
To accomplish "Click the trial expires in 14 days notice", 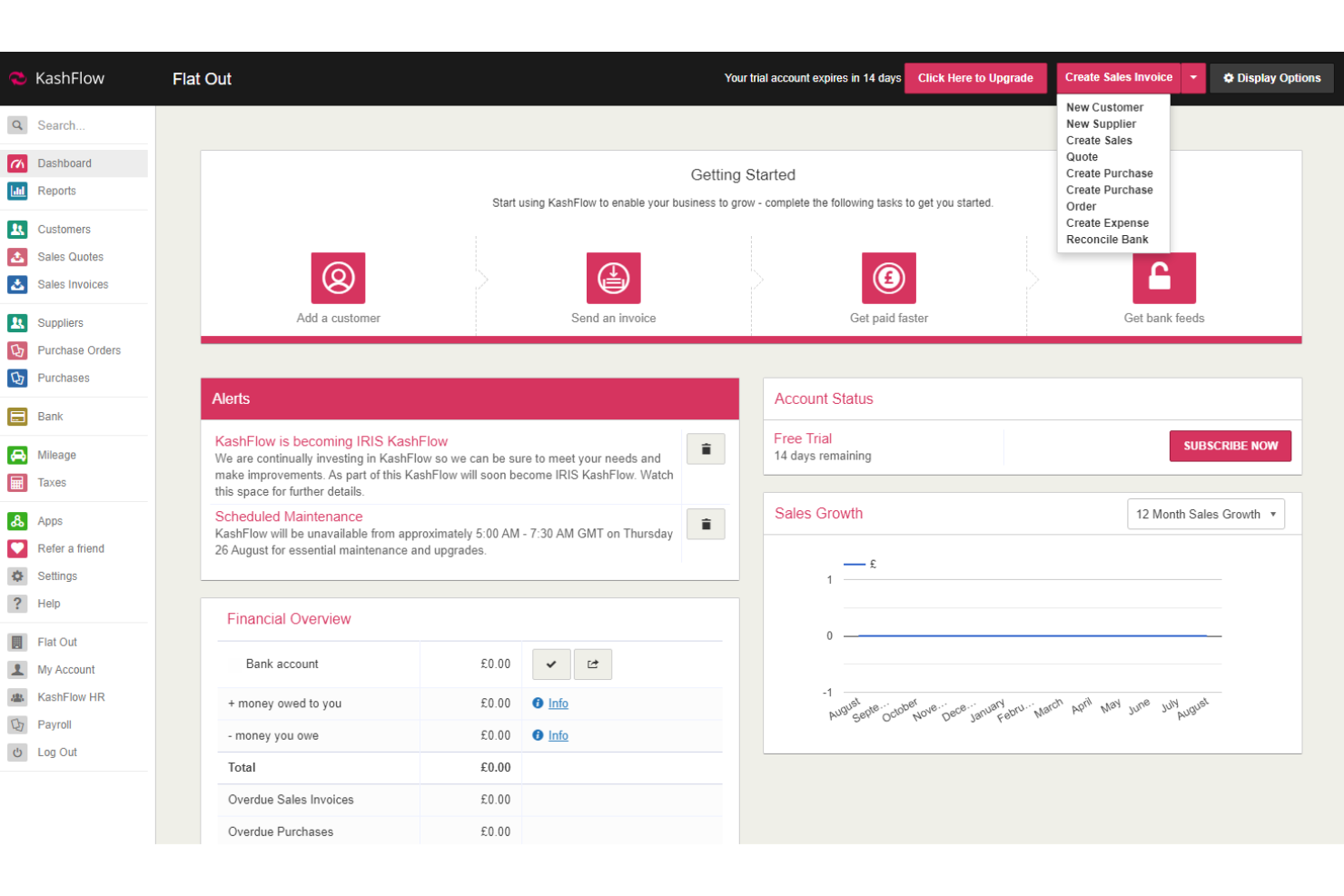I will [813, 78].
